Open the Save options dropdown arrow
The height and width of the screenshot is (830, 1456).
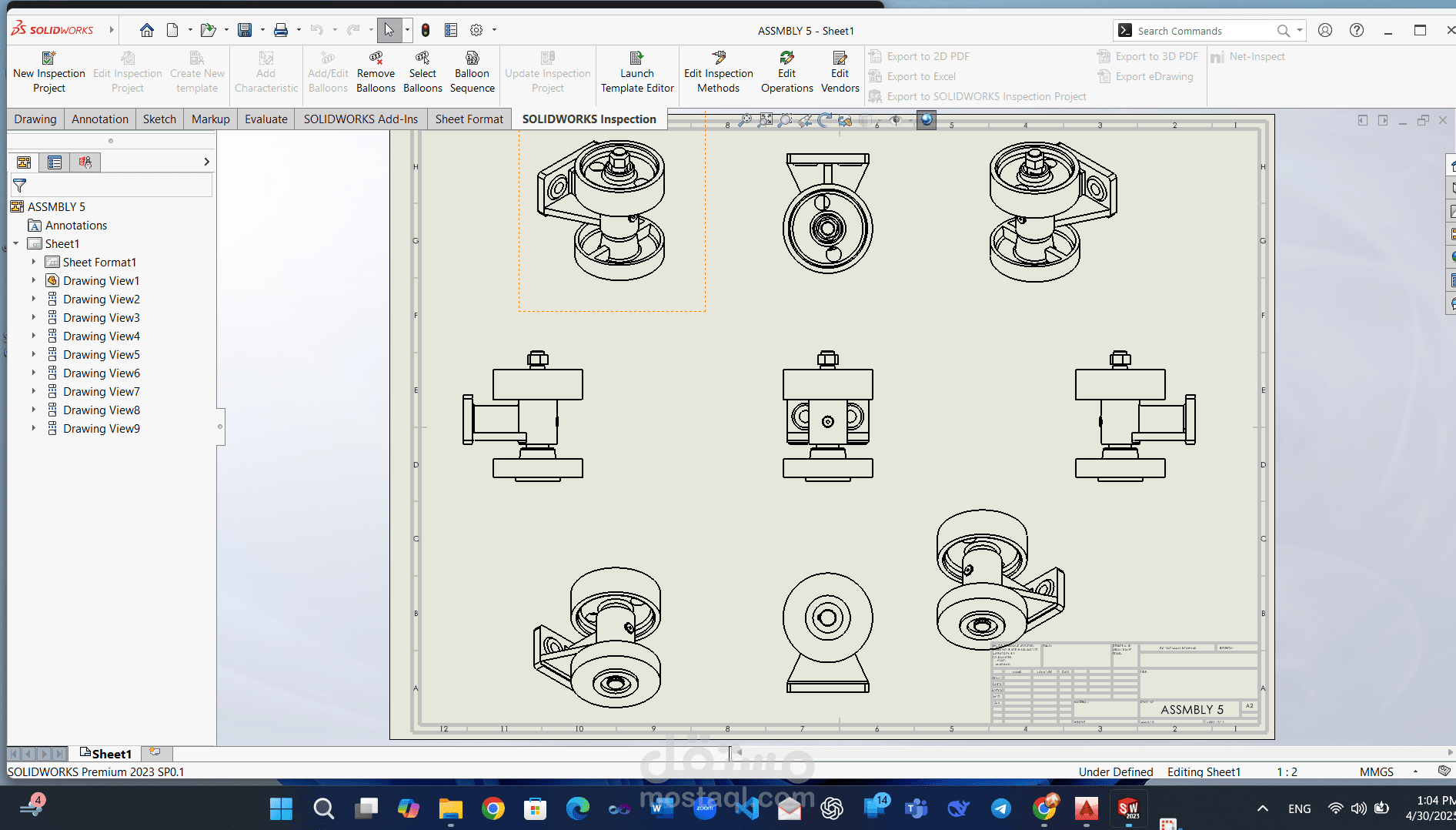pyautogui.click(x=262, y=30)
